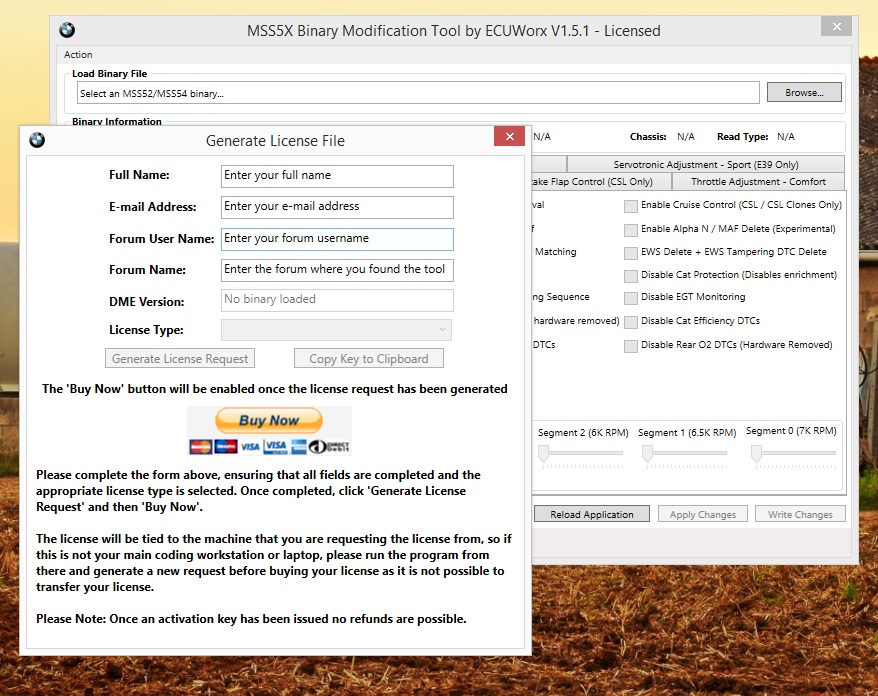
Task: Click the E-mail Address input field
Action: (337, 207)
